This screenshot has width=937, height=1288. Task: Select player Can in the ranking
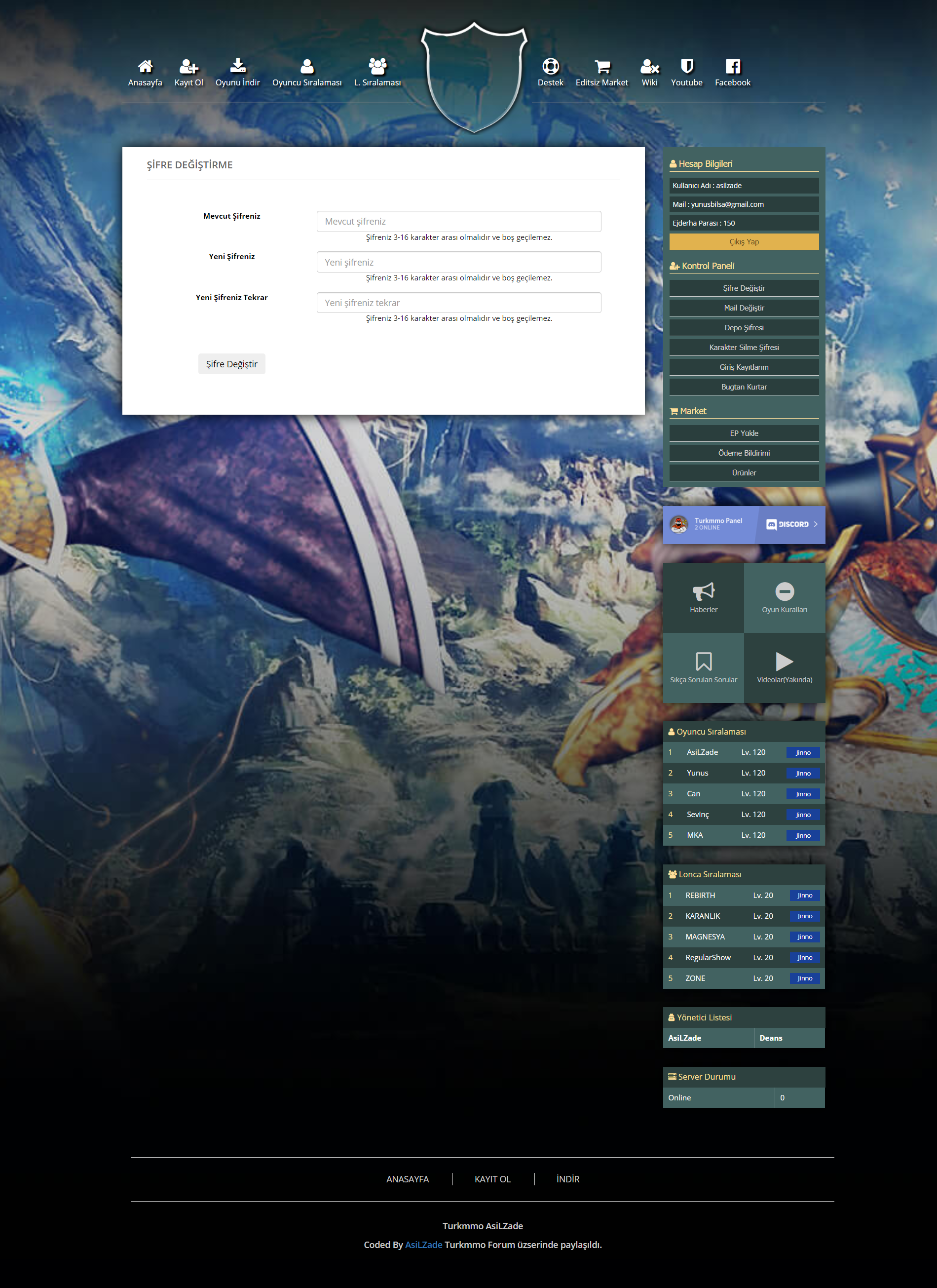(x=694, y=794)
